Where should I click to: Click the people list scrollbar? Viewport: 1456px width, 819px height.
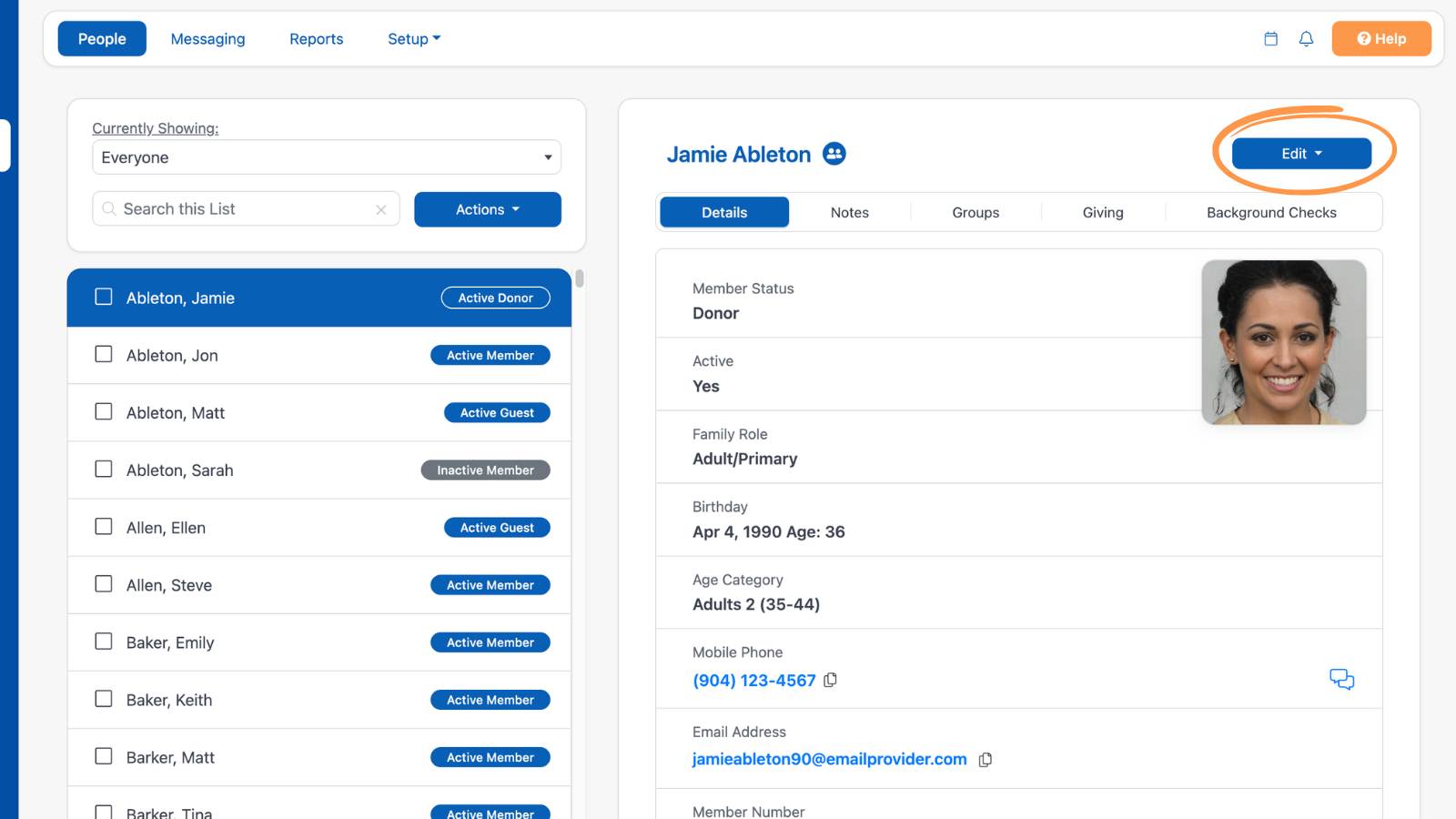pyautogui.click(x=580, y=278)
